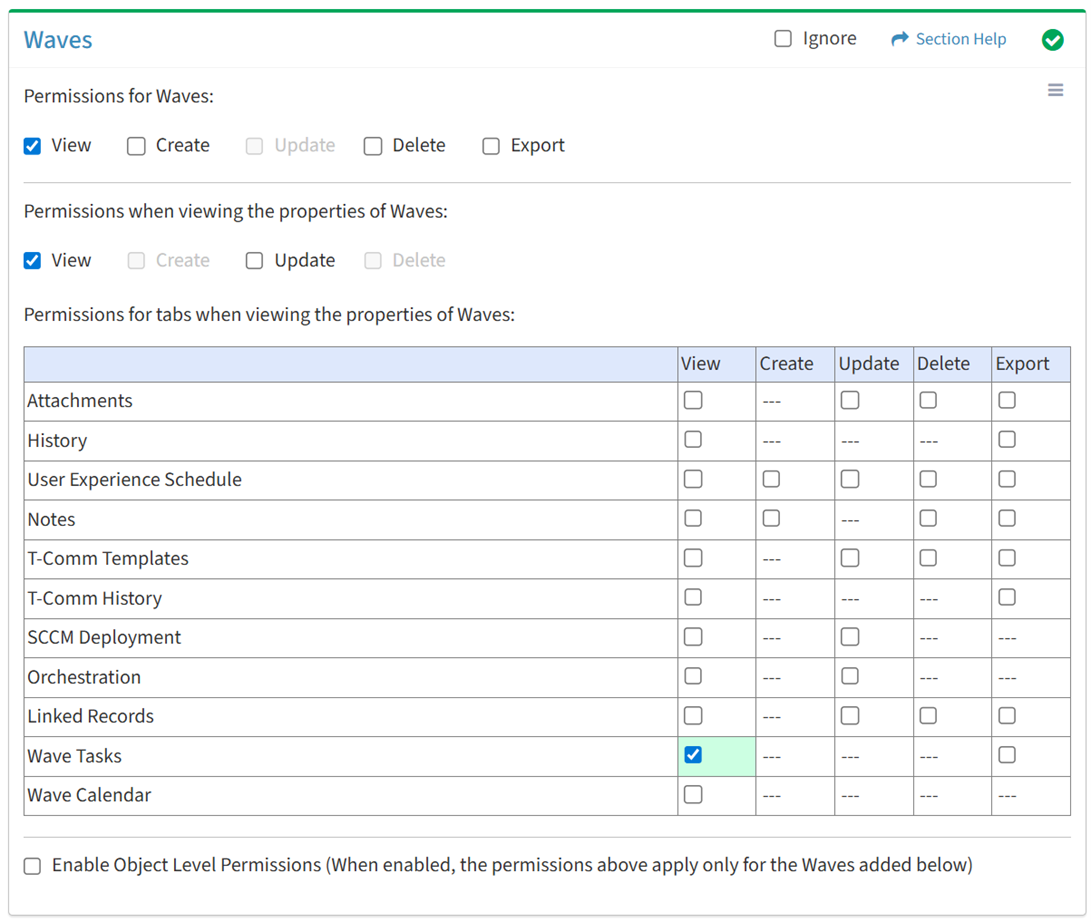Uncheck View for Waves properties

[x=33, y=261]
